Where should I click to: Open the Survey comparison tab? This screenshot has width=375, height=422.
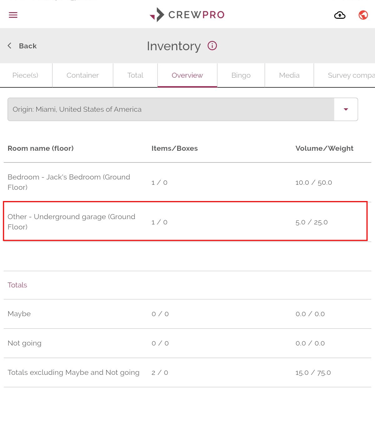[345, 75]
